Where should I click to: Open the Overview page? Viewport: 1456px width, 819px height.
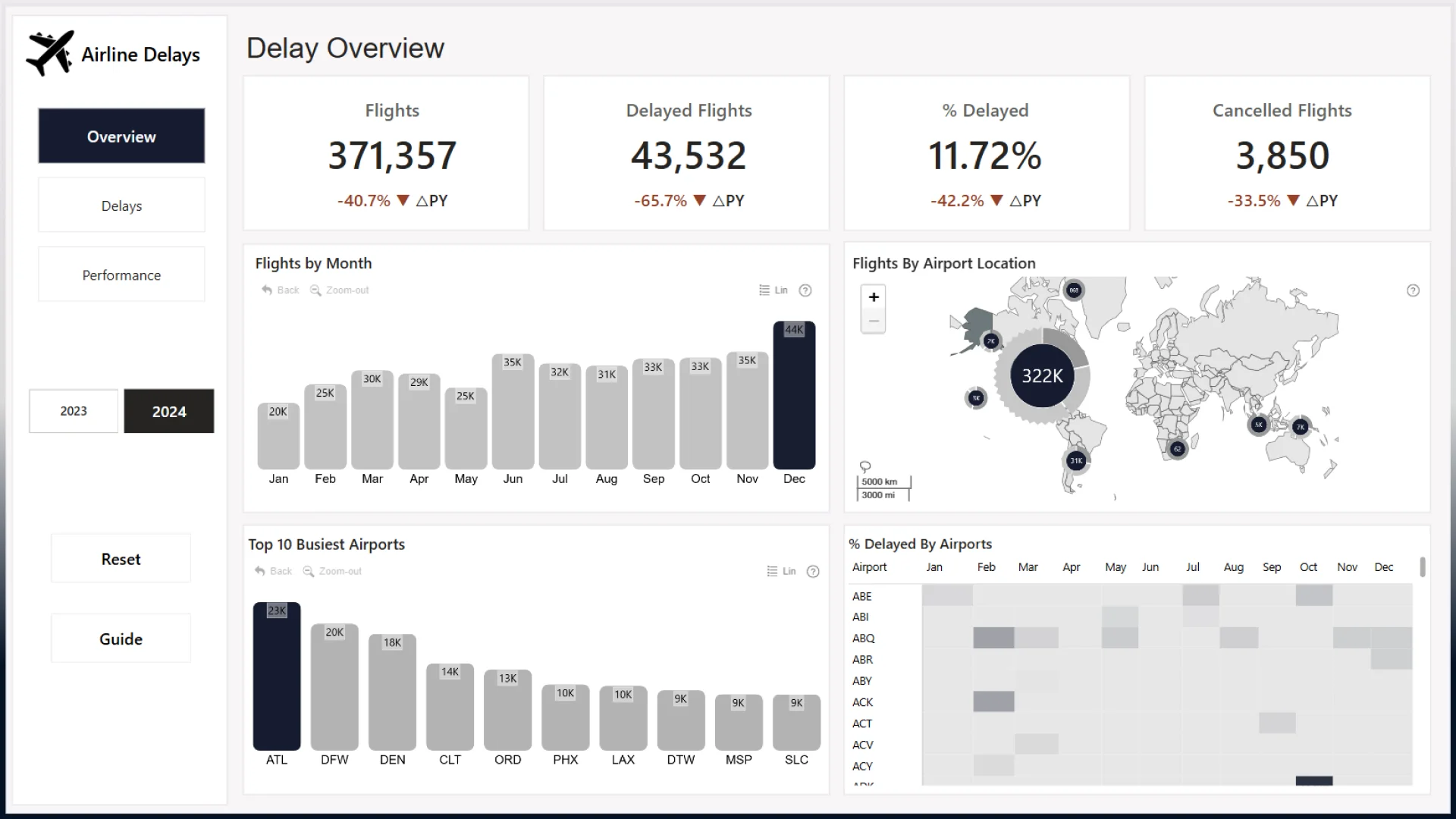(x=121, y=136)
